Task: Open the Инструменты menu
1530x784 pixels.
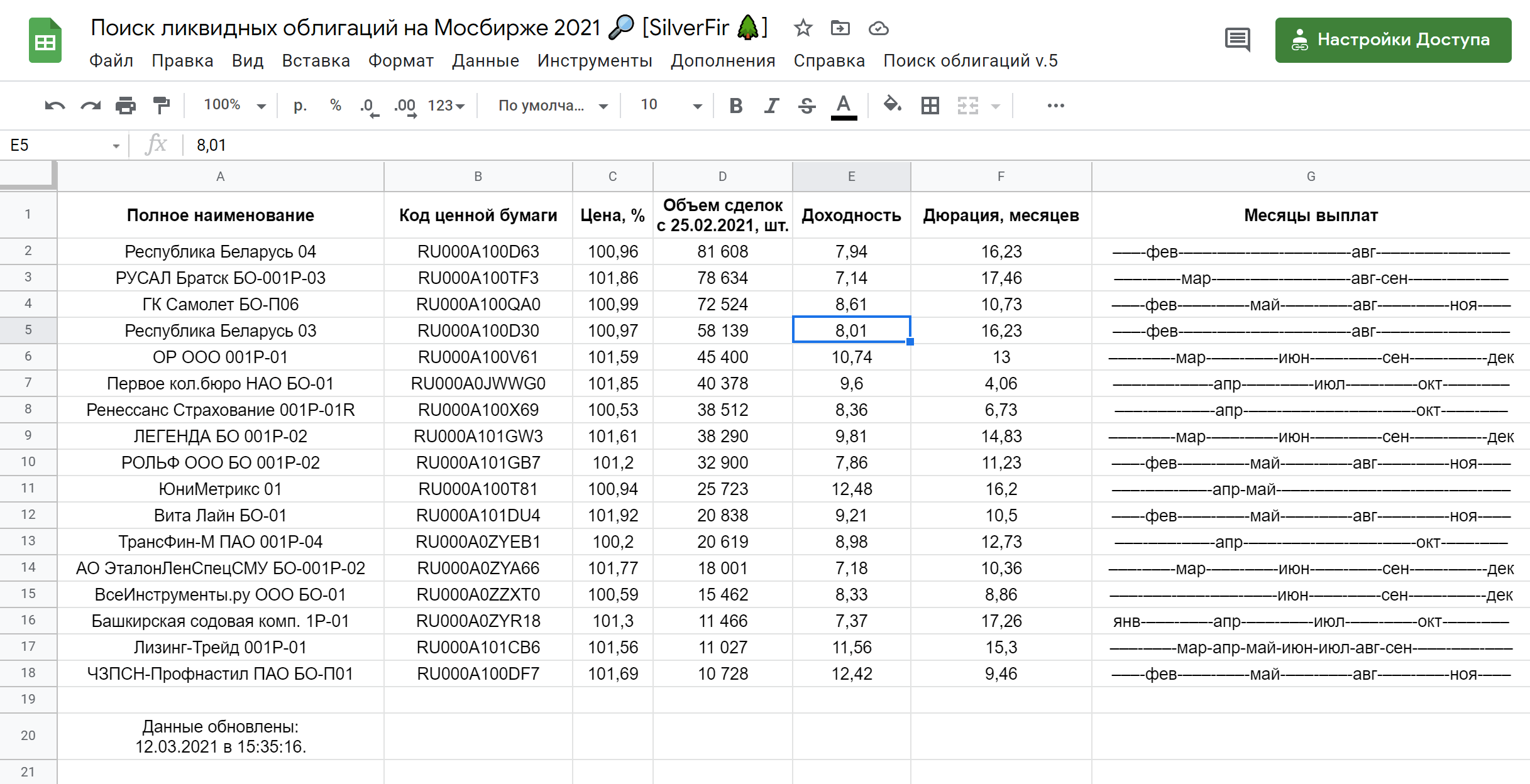Action: pos(595,61)
